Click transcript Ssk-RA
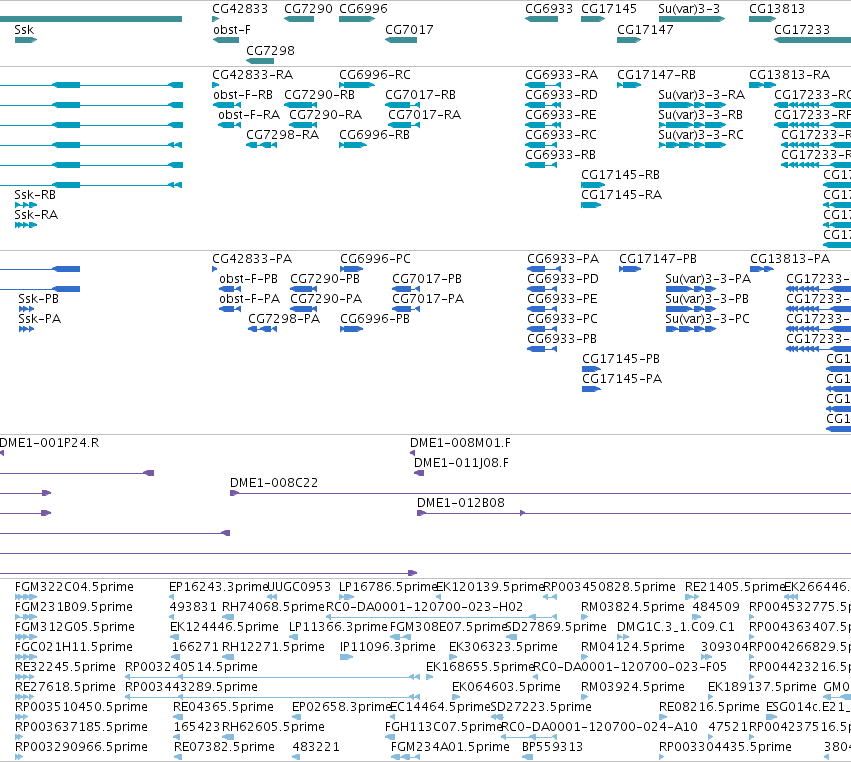Image resolution: width=851 pixels, height=762 pixels. [26, 225]
